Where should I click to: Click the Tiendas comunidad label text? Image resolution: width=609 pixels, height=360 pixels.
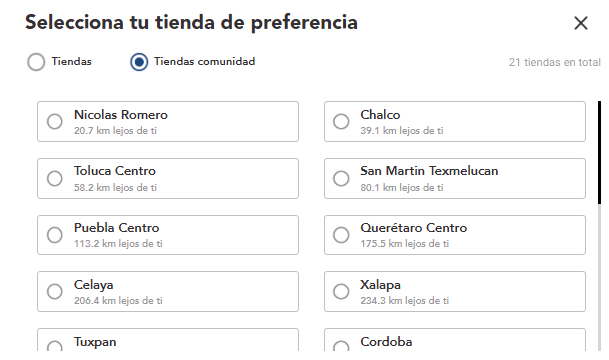[x=205, y=61]
